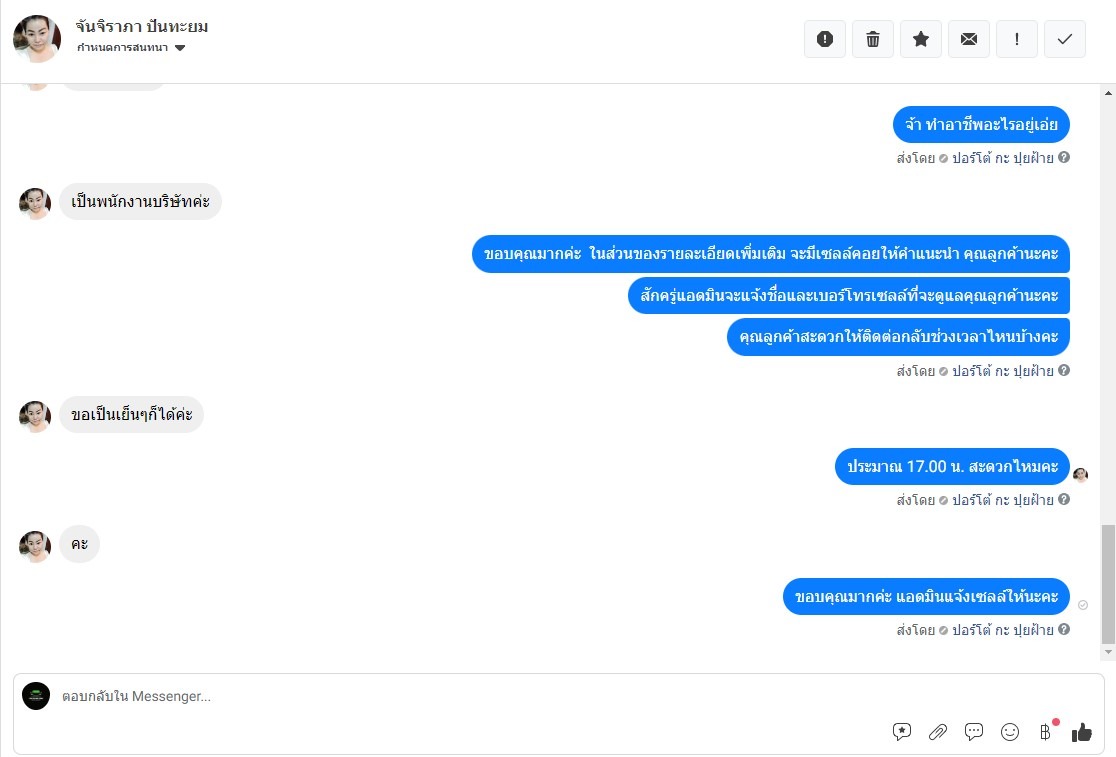Open the saved replies icon
1116x757 pixels.
pos(902,732)
